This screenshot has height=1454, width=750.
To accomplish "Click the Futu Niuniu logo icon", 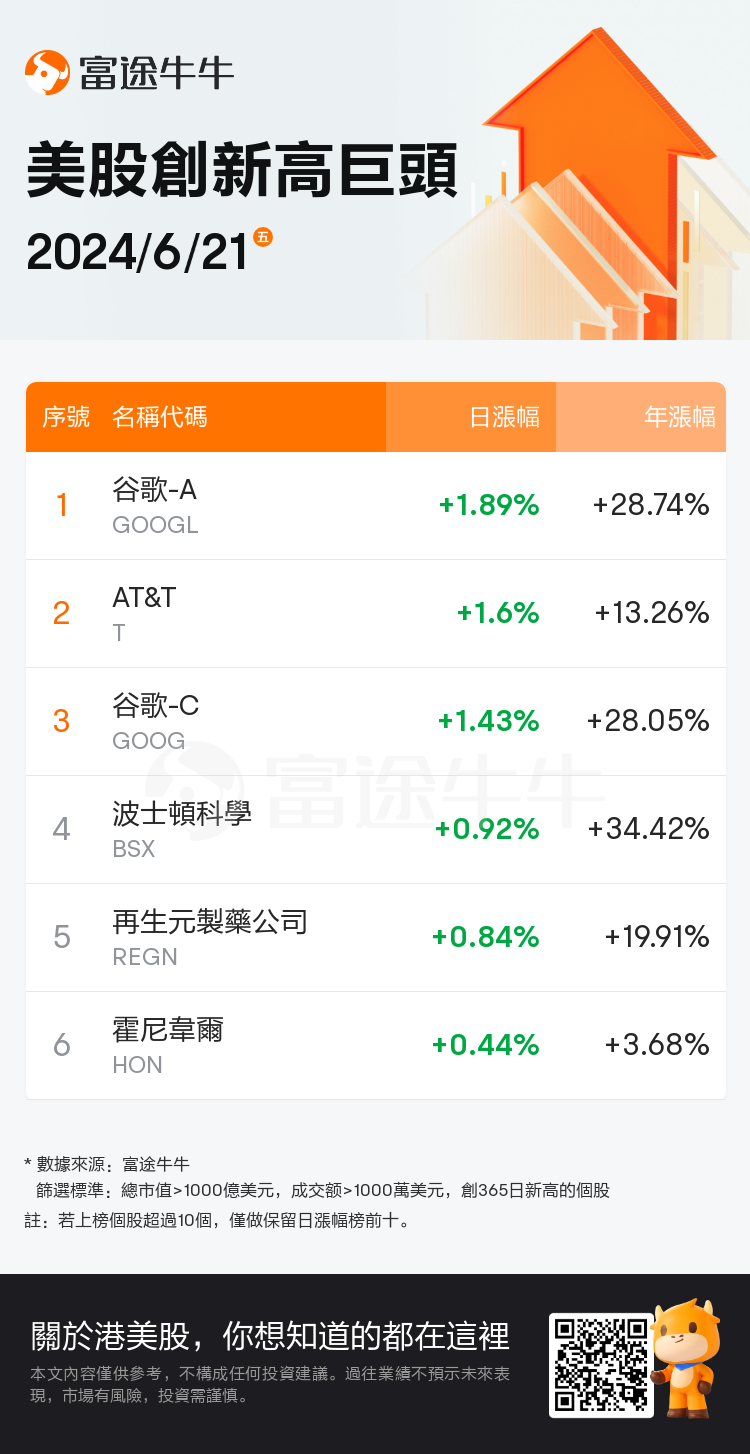I will click(x=48, y=72).
